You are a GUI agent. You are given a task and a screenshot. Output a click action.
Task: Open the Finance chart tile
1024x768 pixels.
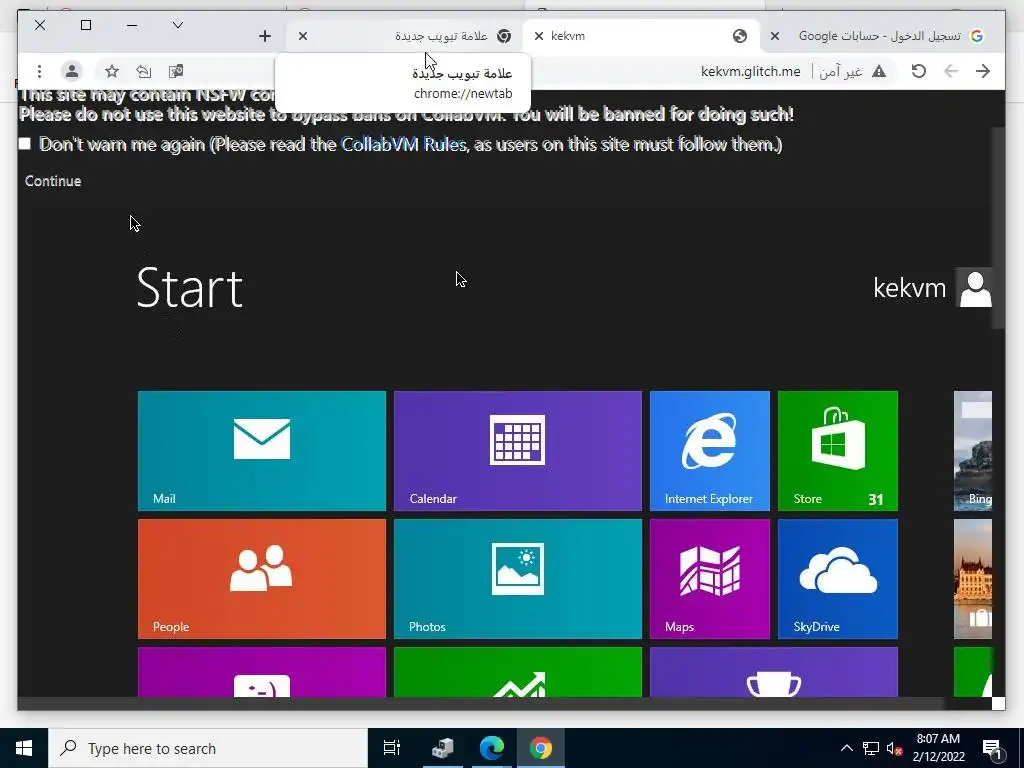pos(518,672)
